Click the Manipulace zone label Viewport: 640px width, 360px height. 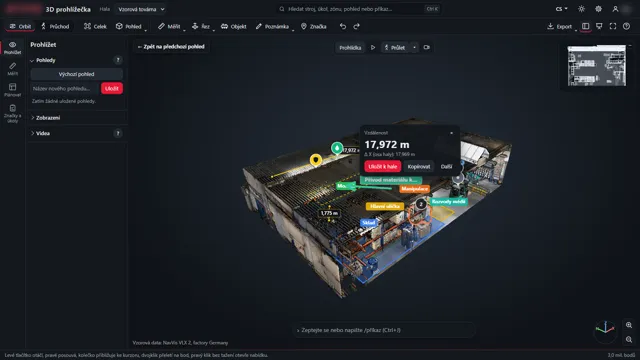pyautogui.click(x=414, y=189)
